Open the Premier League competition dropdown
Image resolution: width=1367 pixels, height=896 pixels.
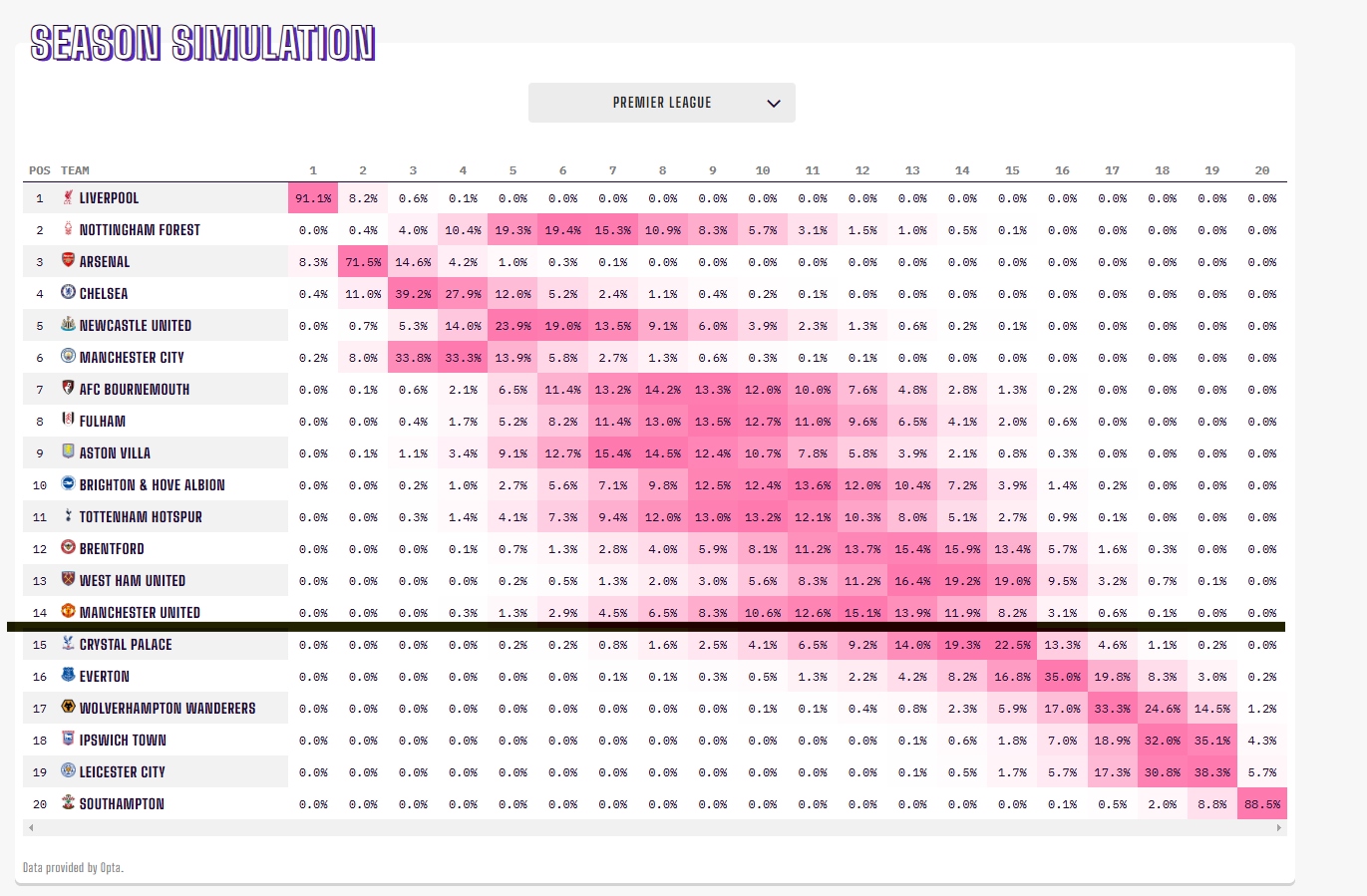click(661, 103)
